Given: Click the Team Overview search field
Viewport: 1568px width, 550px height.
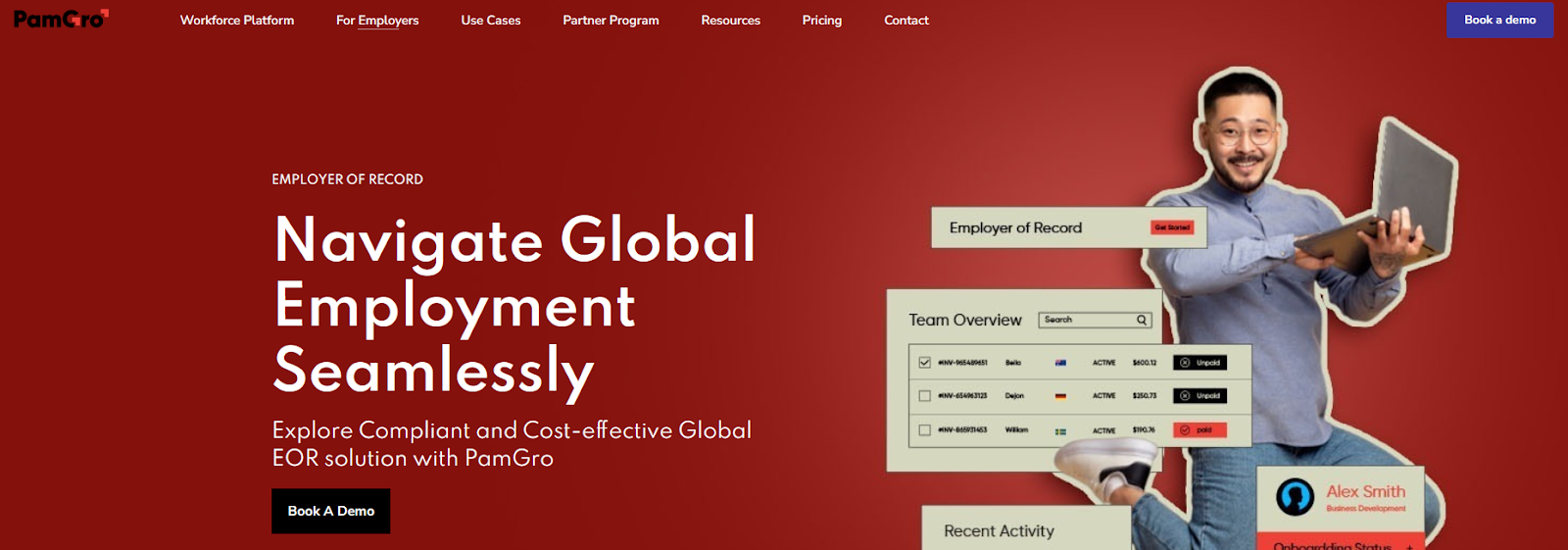Looking at the screenshot, I should point(1086,321).
